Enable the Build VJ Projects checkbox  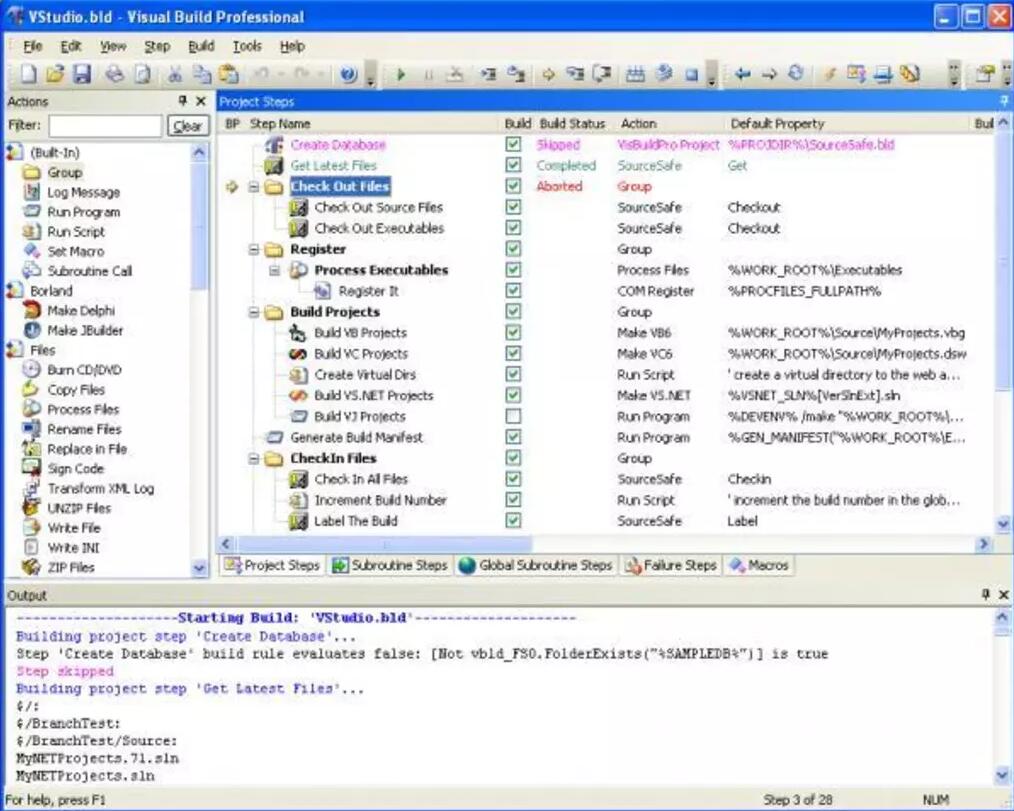coord(513,416)
